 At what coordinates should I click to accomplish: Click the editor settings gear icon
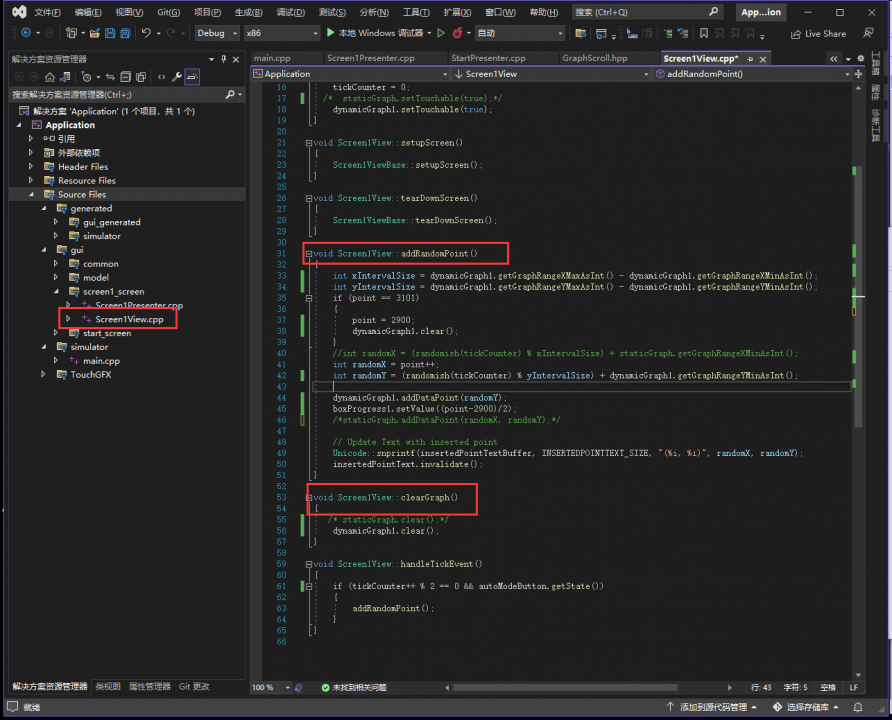coord(861,58)
